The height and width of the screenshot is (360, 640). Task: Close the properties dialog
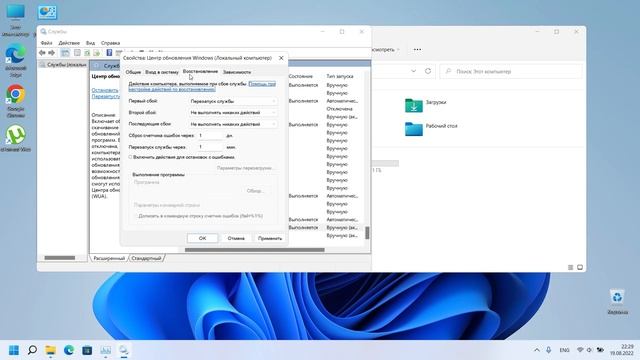point(281,58)
